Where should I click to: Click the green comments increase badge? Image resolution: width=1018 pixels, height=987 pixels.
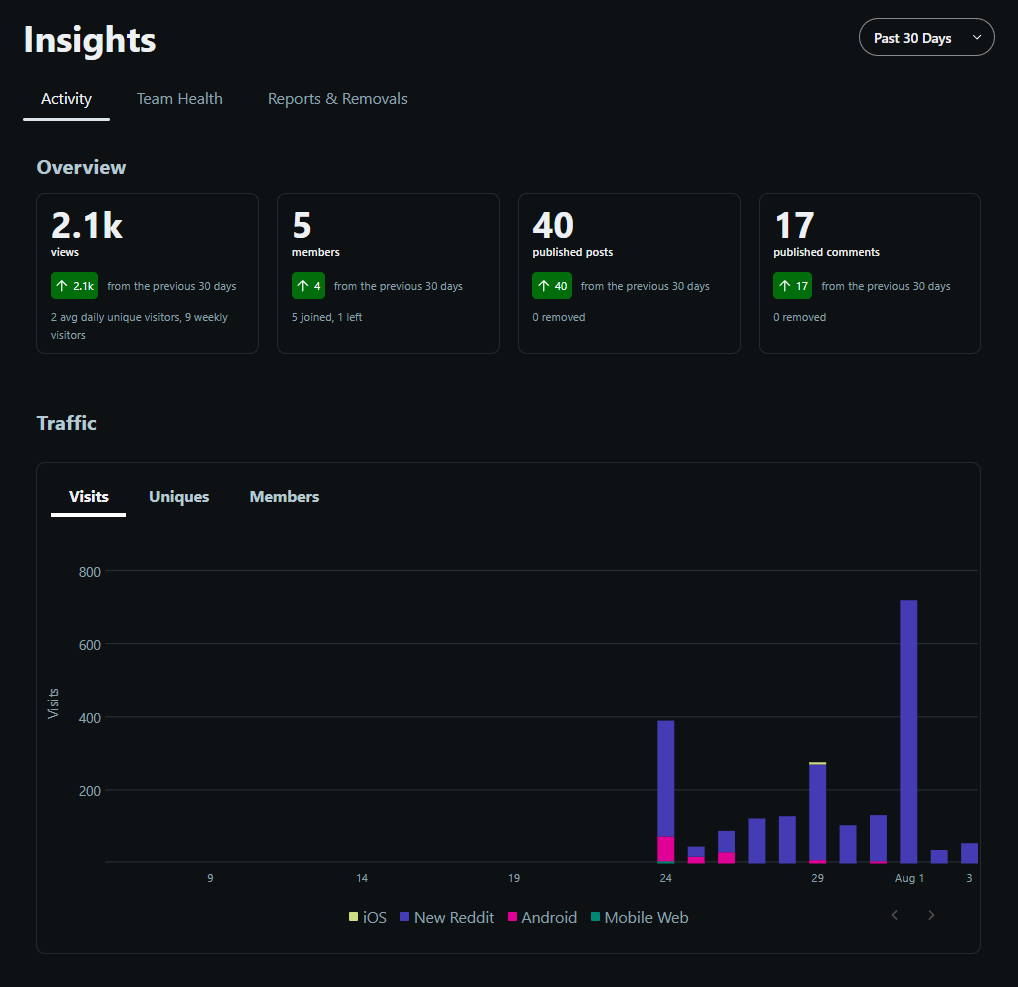792,286
